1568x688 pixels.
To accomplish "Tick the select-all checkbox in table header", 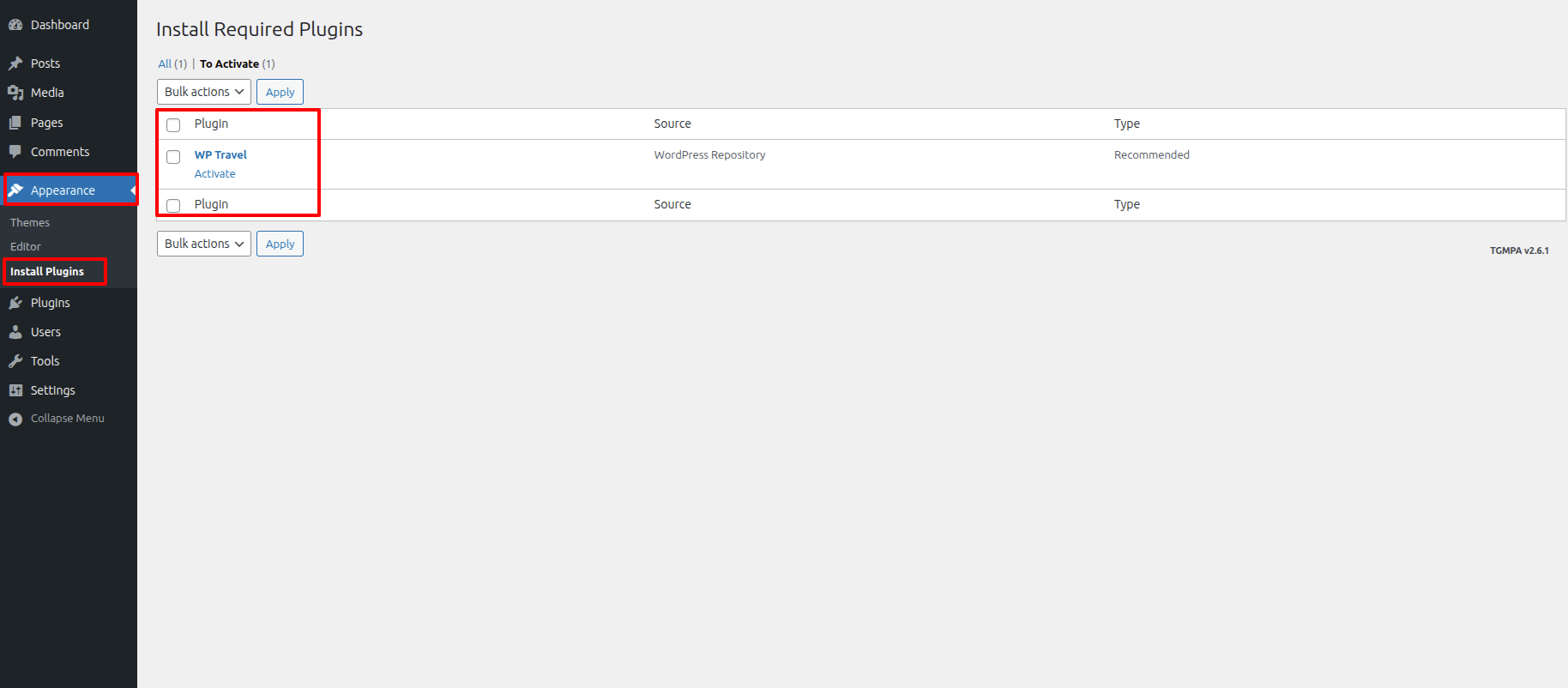I will 173,125.
